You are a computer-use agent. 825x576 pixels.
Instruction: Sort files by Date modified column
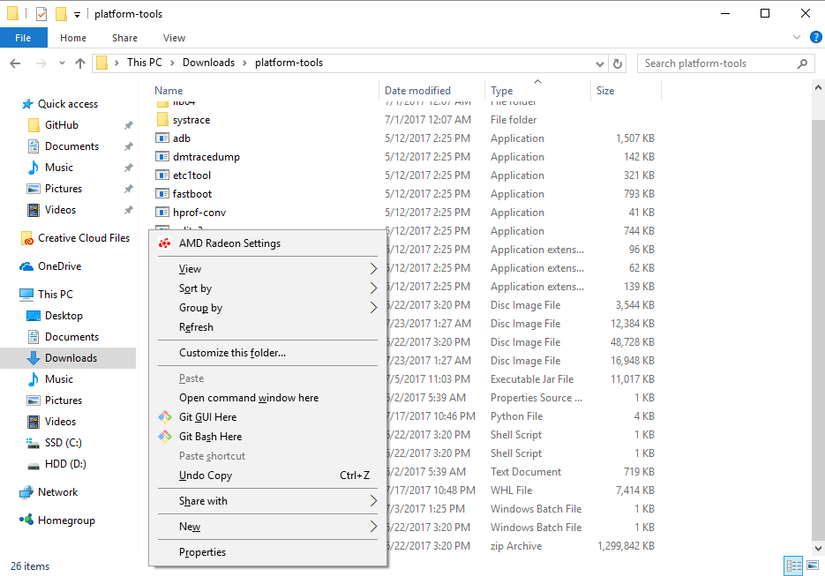click(x=417, y=91)
